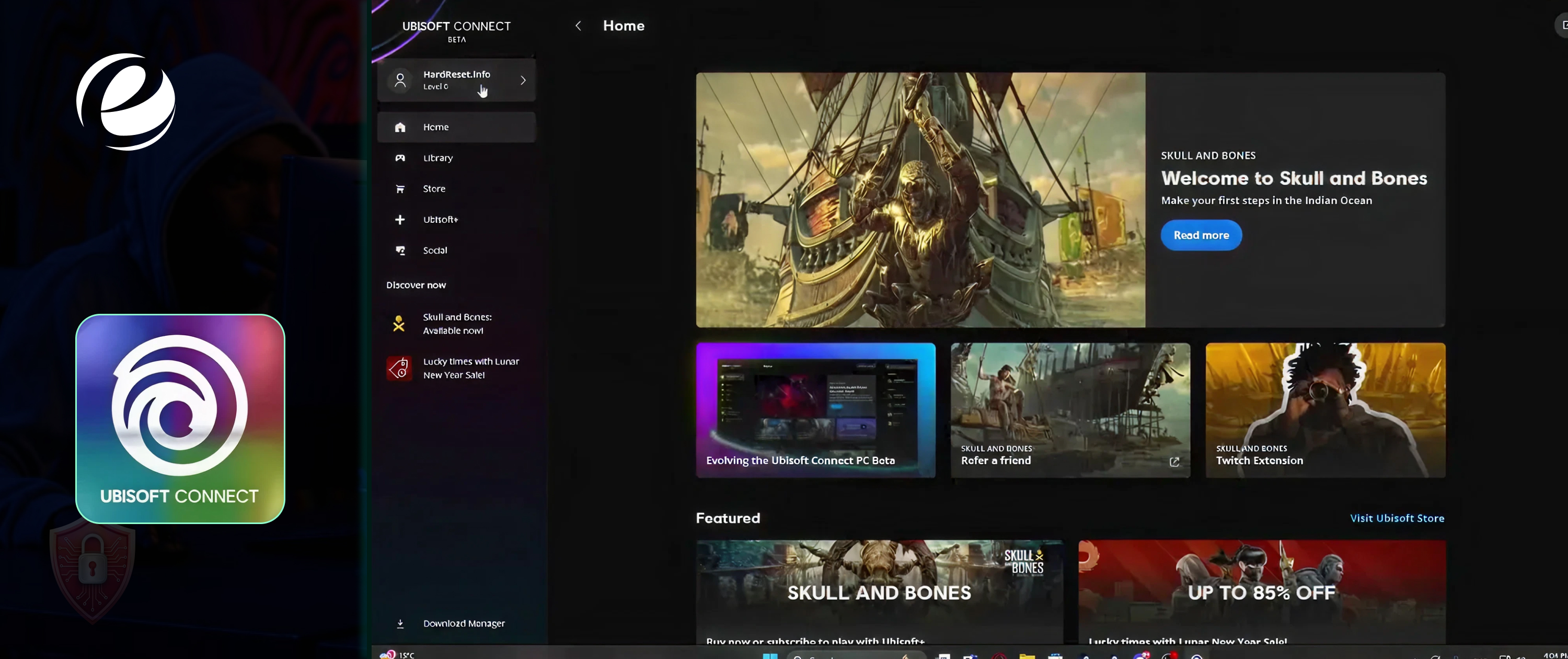Follow the Visit Ubisoft Store link

(1397, 518)
